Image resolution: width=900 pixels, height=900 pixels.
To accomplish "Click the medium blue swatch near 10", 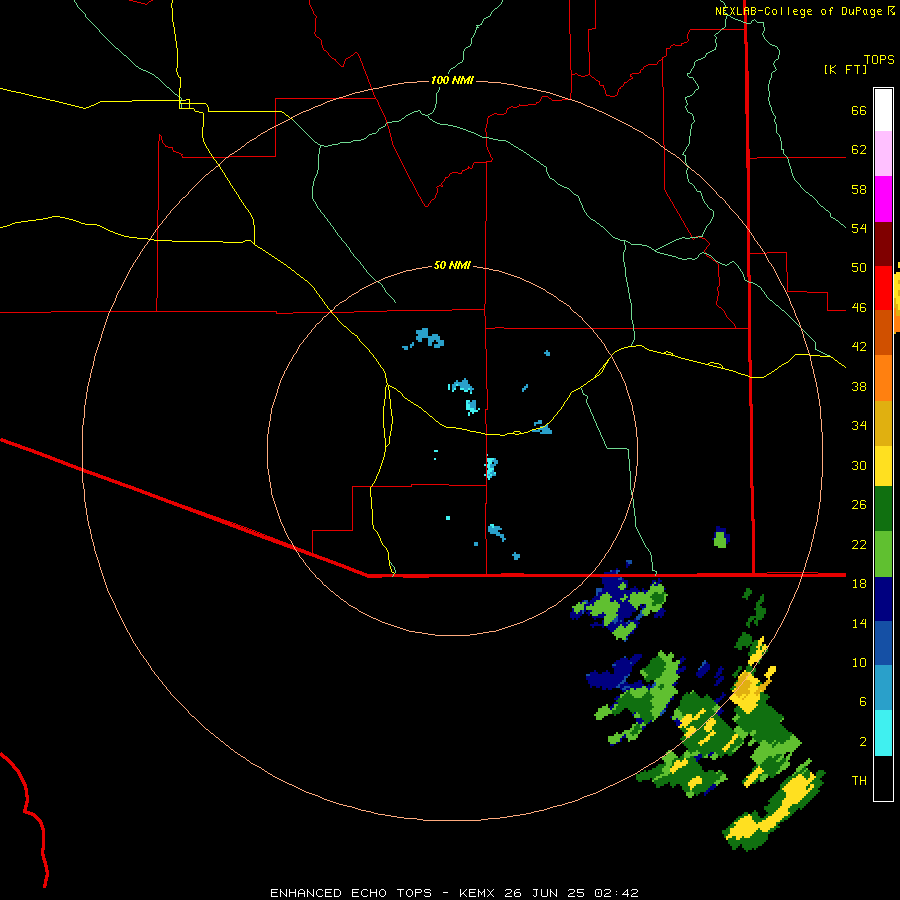I will [883, 644].
